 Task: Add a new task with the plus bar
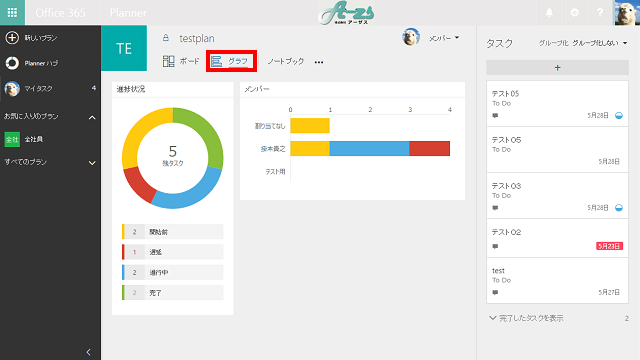pyautogui.click(x=558, y=68)
